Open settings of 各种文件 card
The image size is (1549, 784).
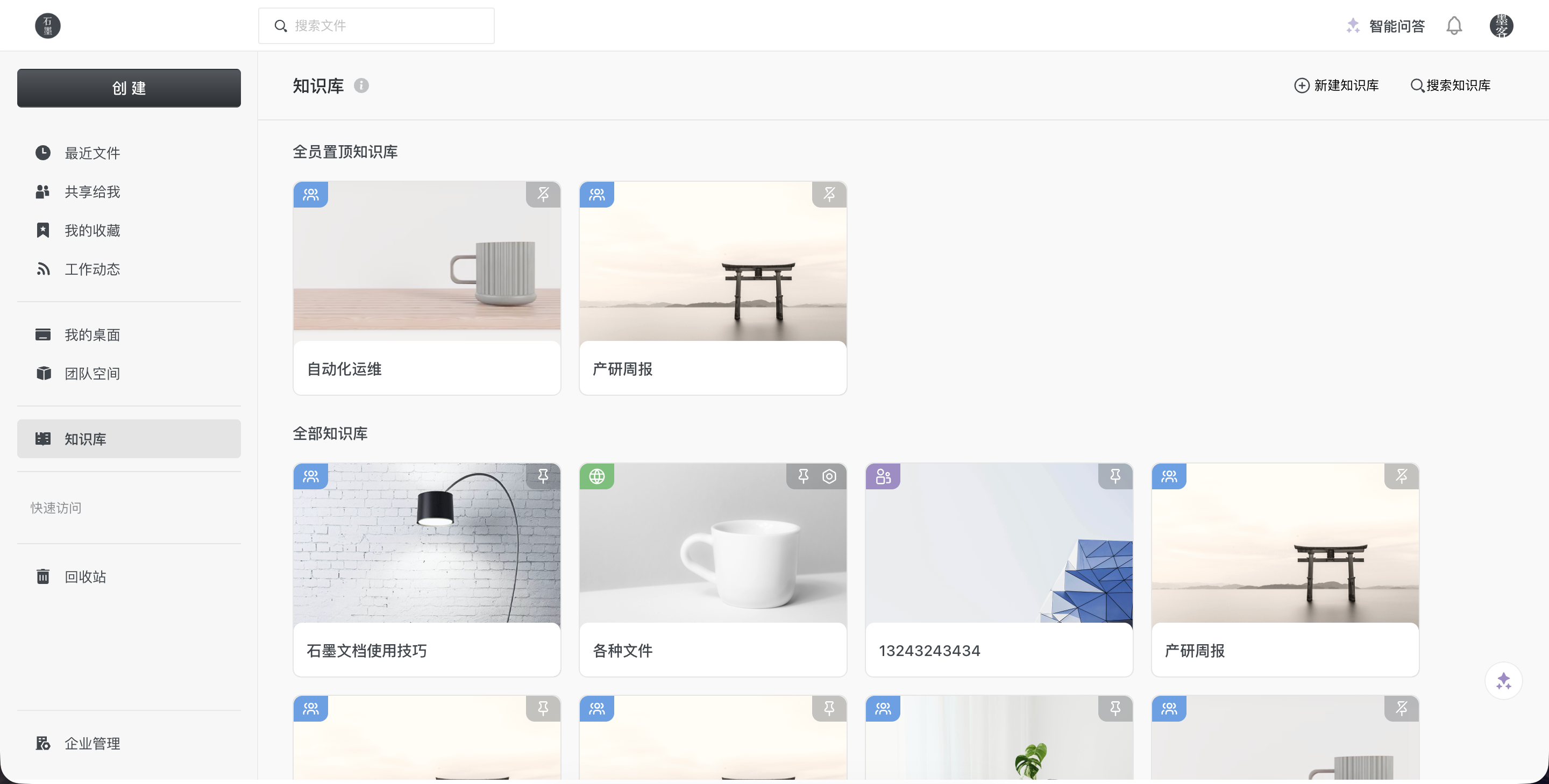point(829,476)
